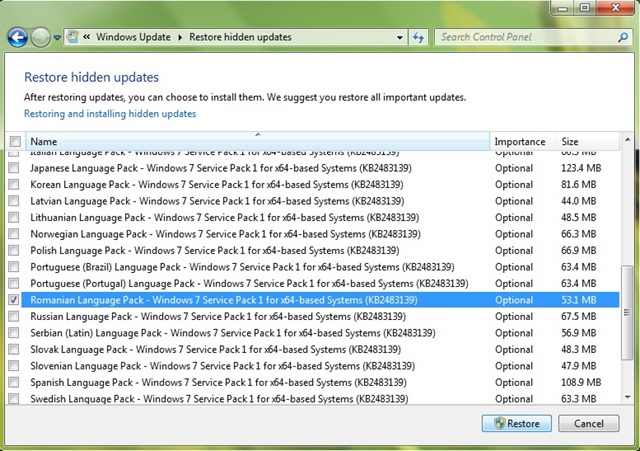The height and width of the screenshot is (451, 640).
Task: Check Serbian (Latin) Language Pack checkbox
Action: 14,333
